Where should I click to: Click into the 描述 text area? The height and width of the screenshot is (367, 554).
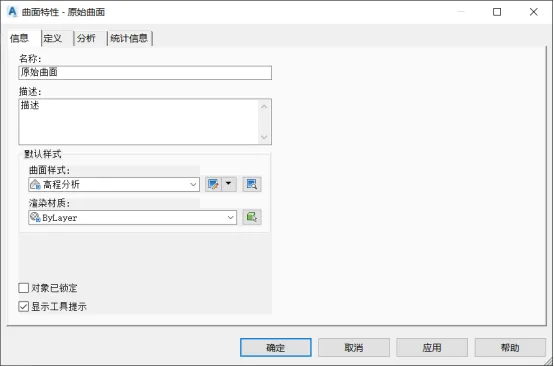[x=139, y=122]
